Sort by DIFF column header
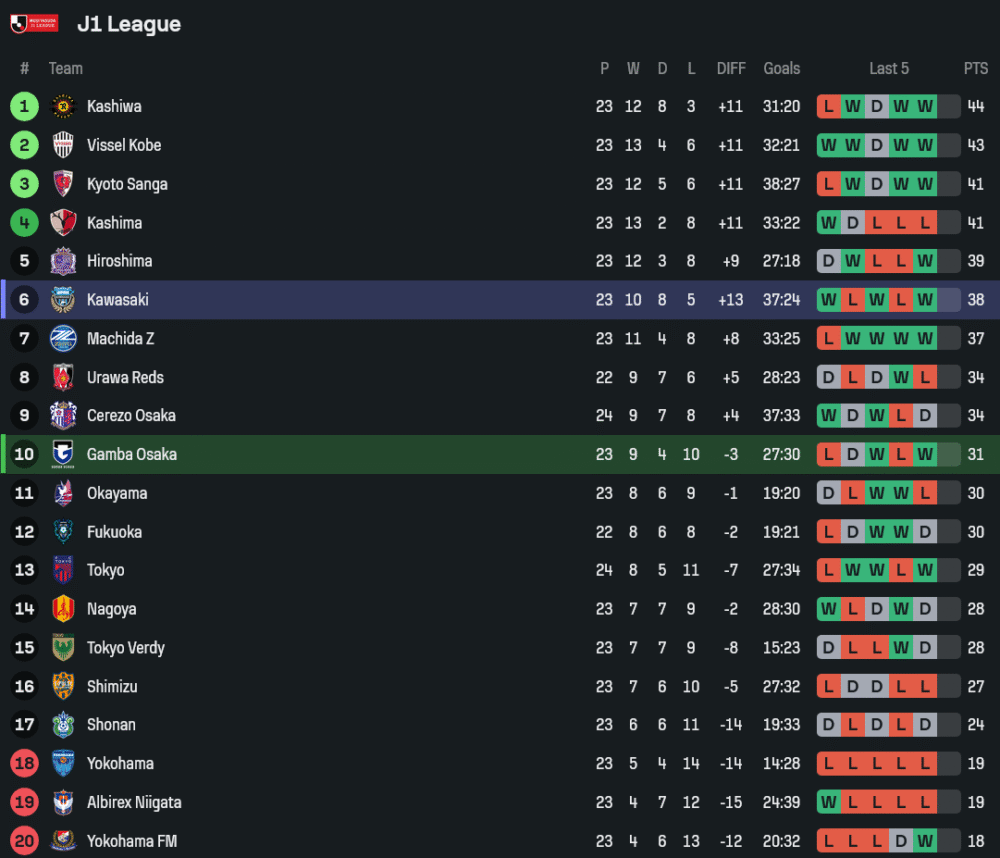This screenshot has height=858, width=1000. [731, 68]
